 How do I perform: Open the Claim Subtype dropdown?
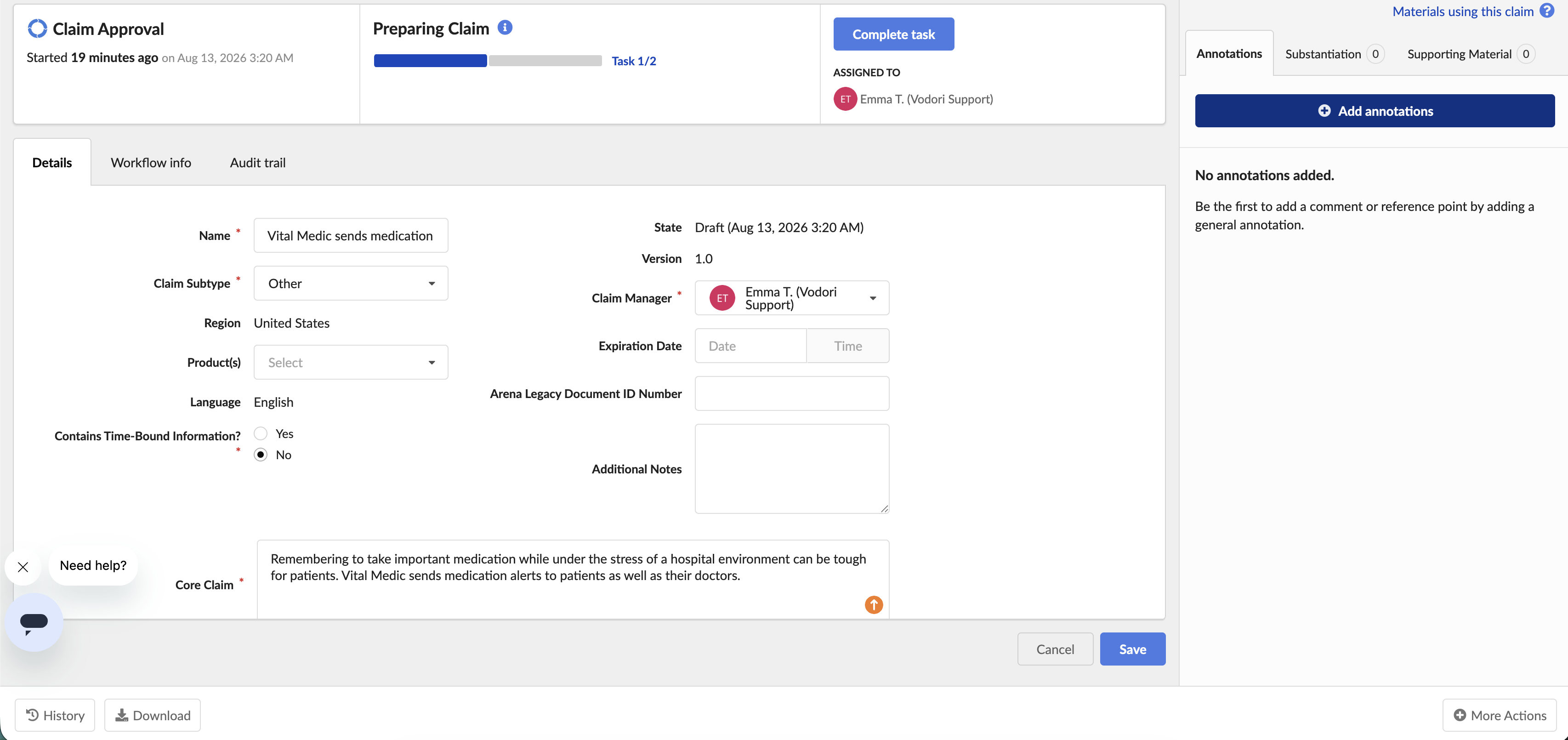351,283
